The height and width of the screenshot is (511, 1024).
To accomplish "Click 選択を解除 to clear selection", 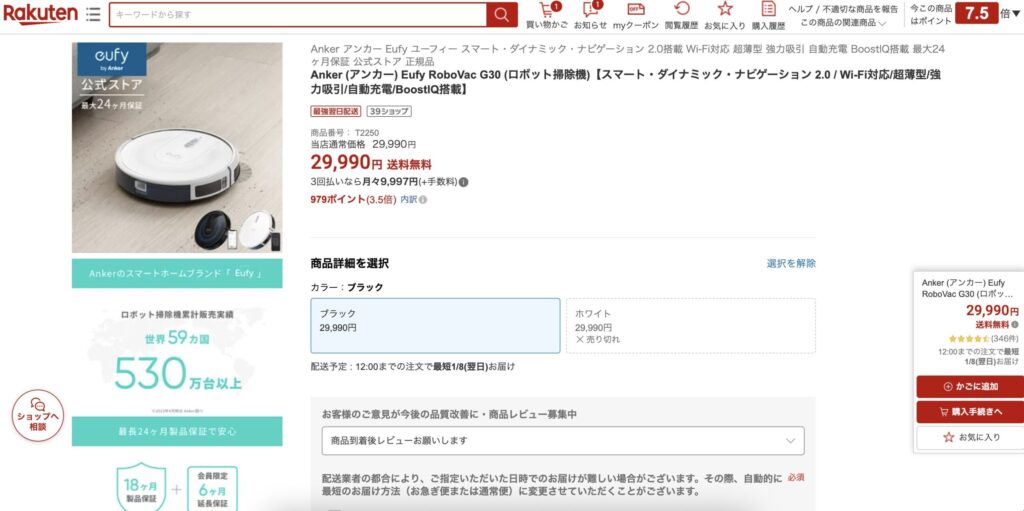I will point(790,263).
